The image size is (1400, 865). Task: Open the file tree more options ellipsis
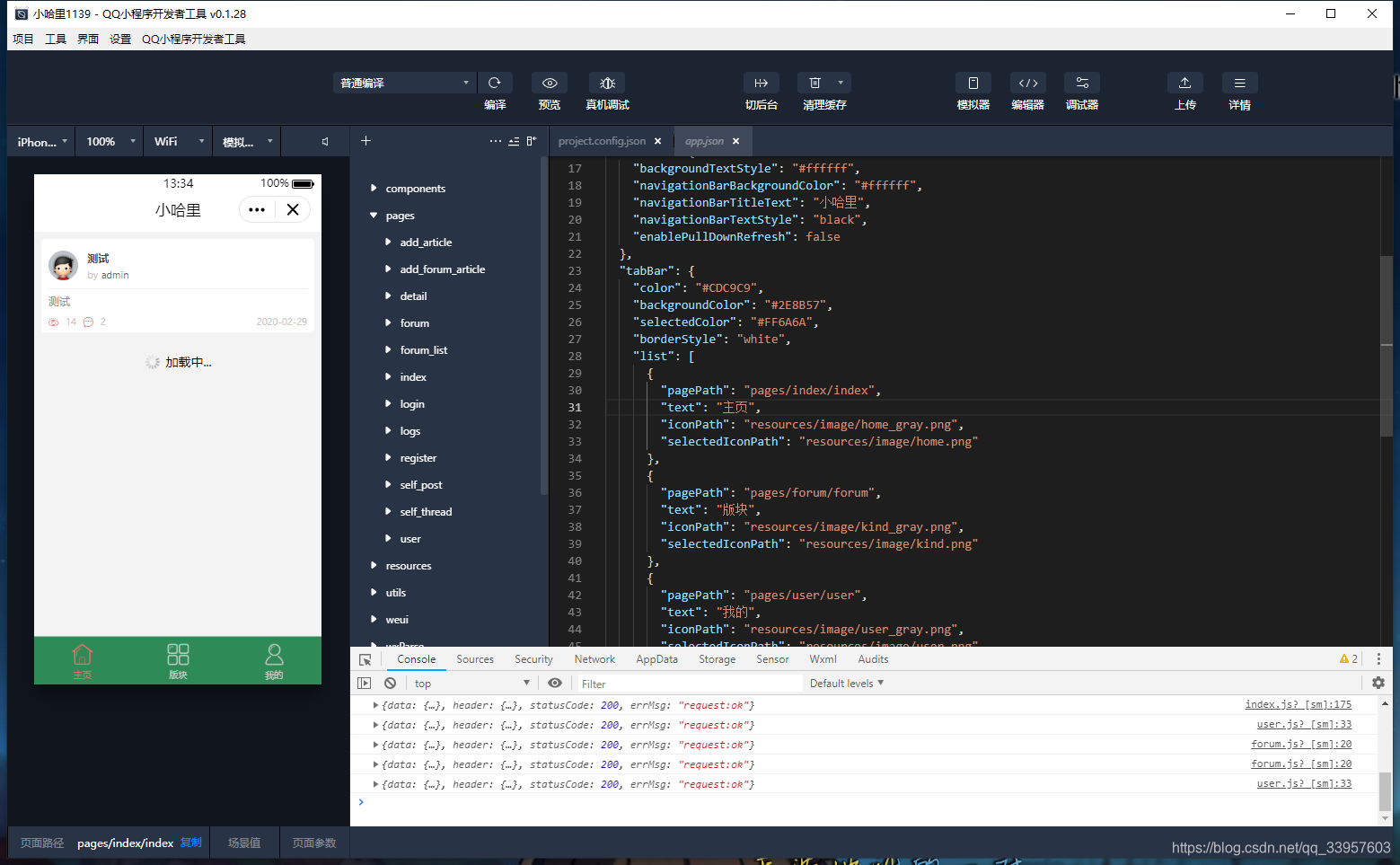(x=496, y=141)
